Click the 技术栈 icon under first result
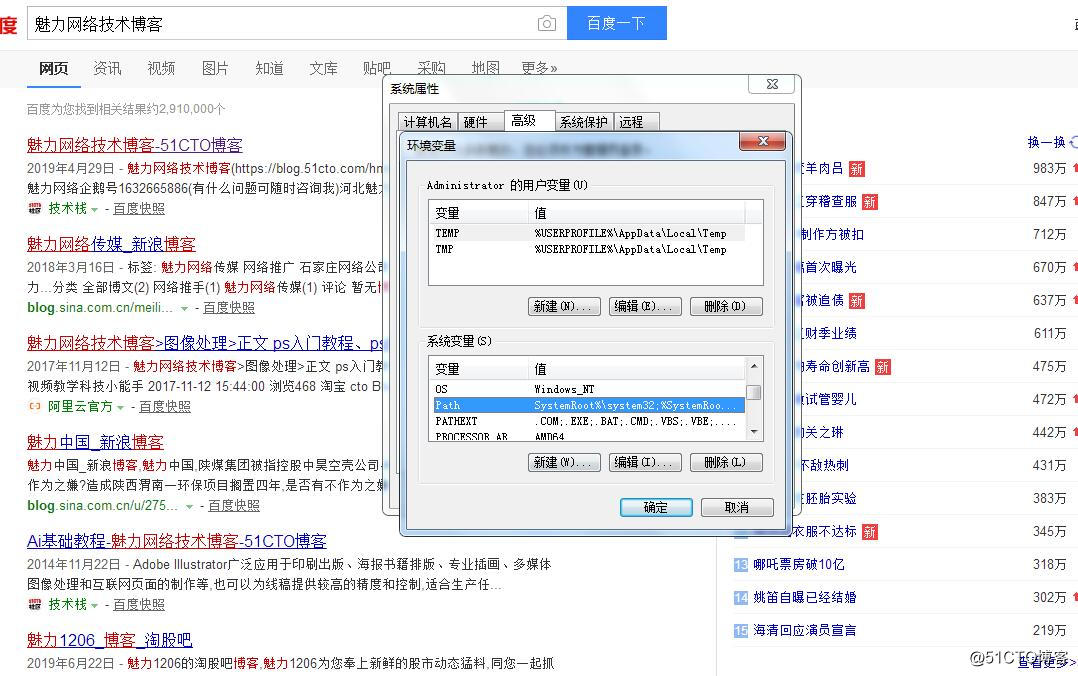This screenshot has width=1078, height=676. click(34, 208)
